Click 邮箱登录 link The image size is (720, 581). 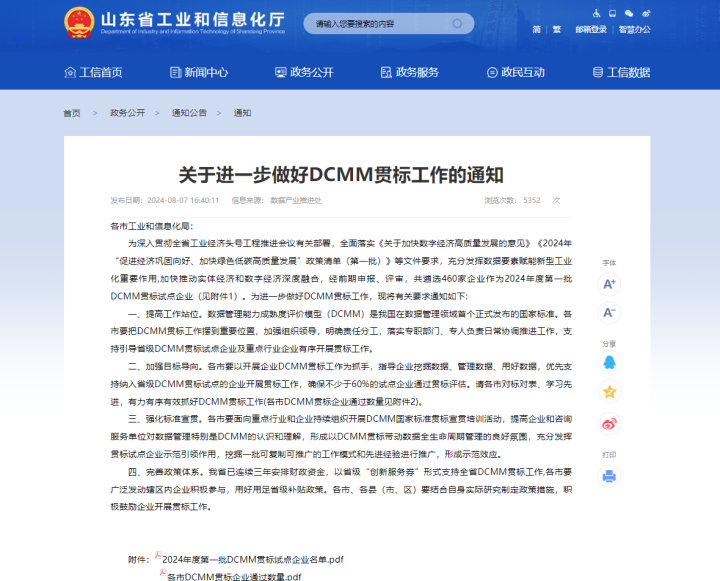click(591, 29)
